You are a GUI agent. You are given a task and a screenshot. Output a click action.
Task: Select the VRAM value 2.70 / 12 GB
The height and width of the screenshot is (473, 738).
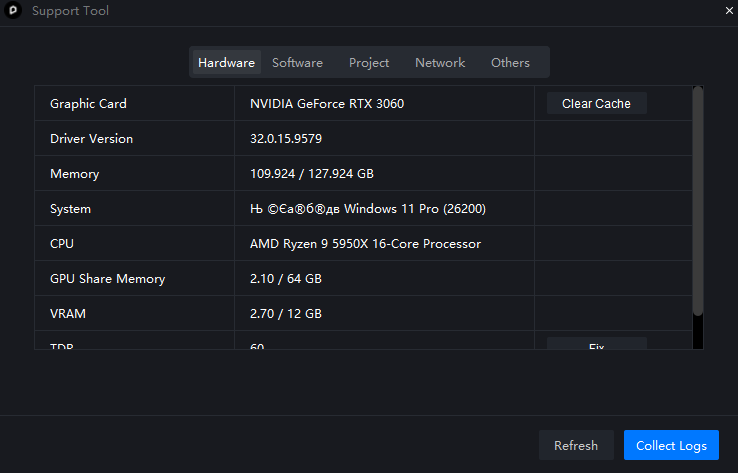click(286, 314)
